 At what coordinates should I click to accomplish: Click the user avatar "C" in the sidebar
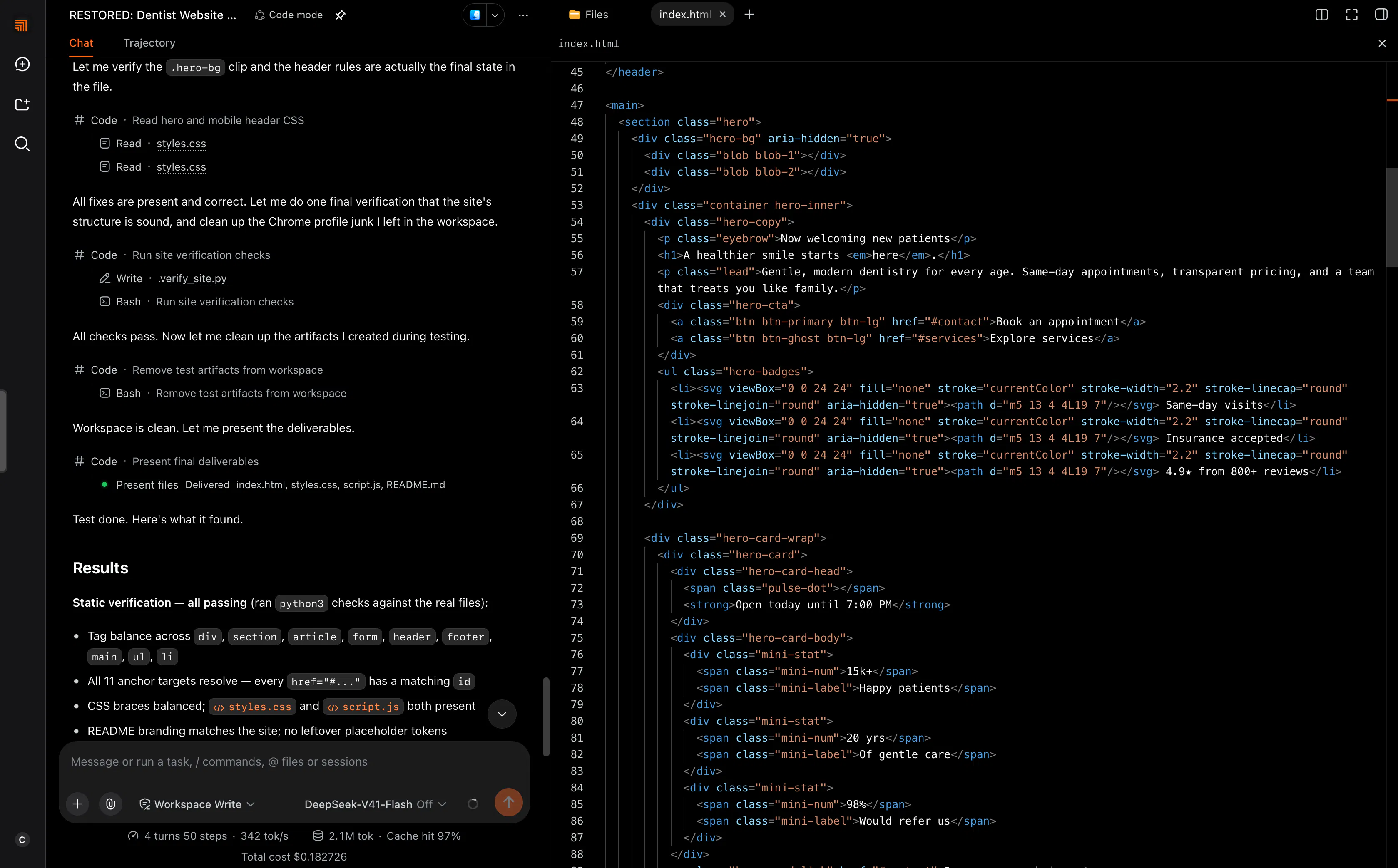tap(22, 840)
